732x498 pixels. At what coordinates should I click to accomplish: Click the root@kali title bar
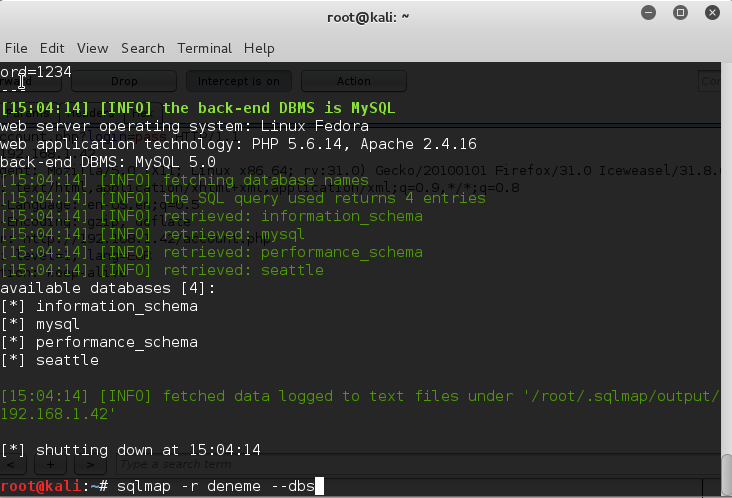366,17
